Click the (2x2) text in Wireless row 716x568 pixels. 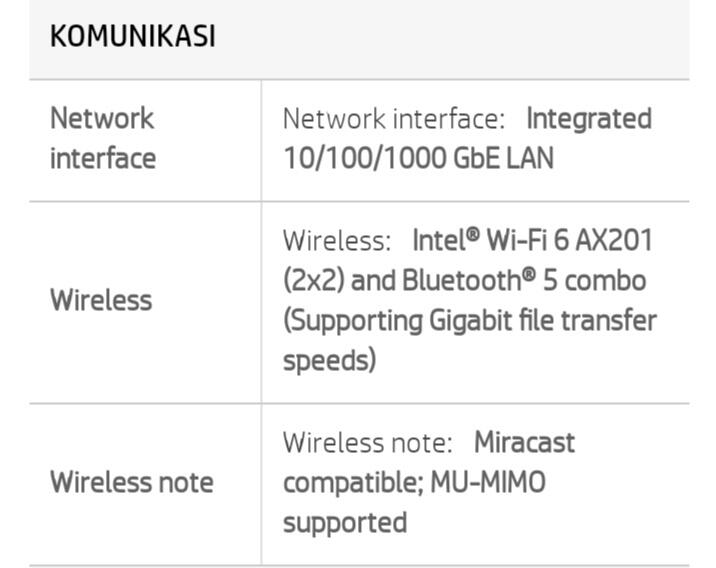[314, 280]
